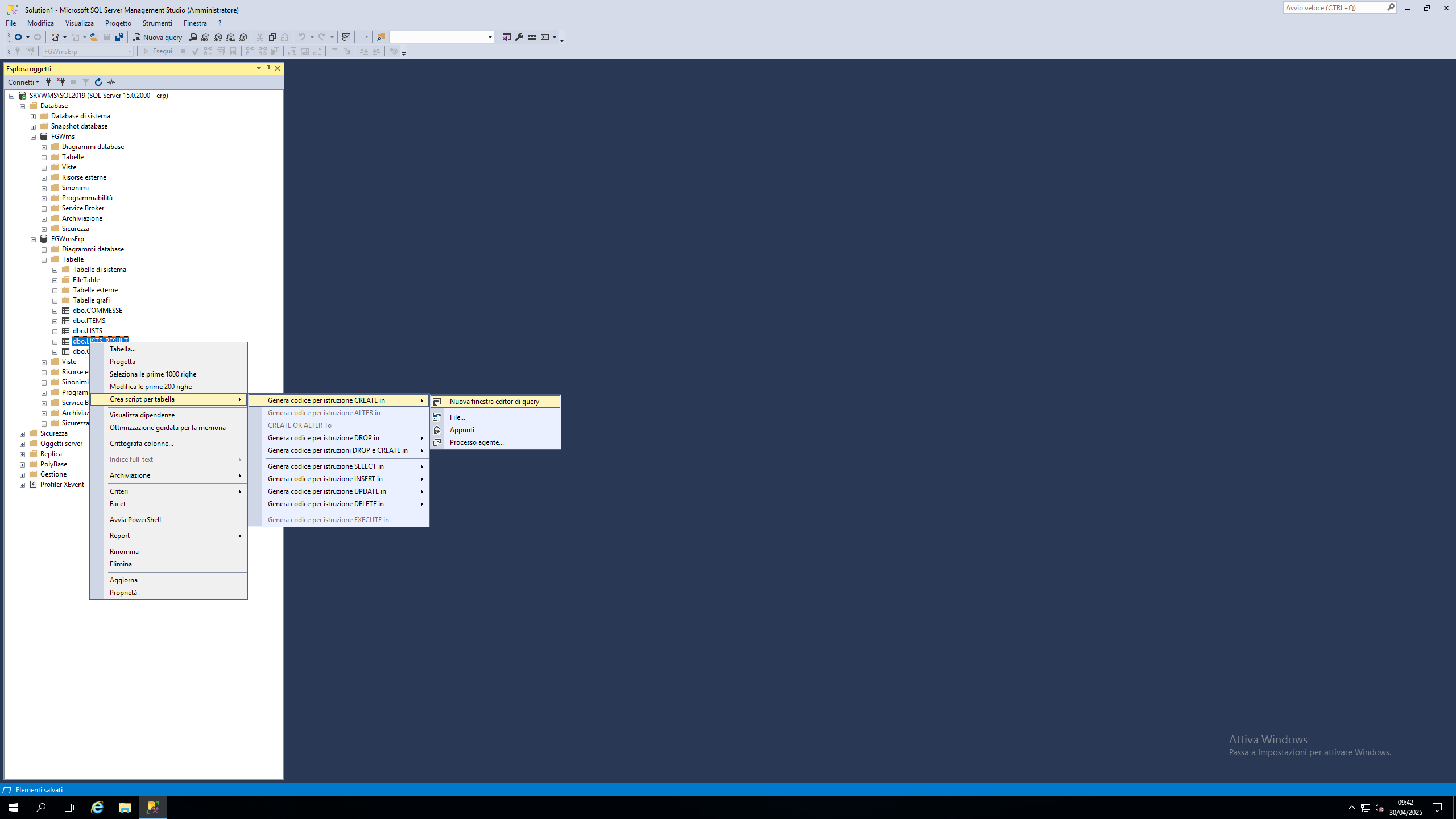
Task: Choose File... in the script submenu
Action: coord(495,417)
